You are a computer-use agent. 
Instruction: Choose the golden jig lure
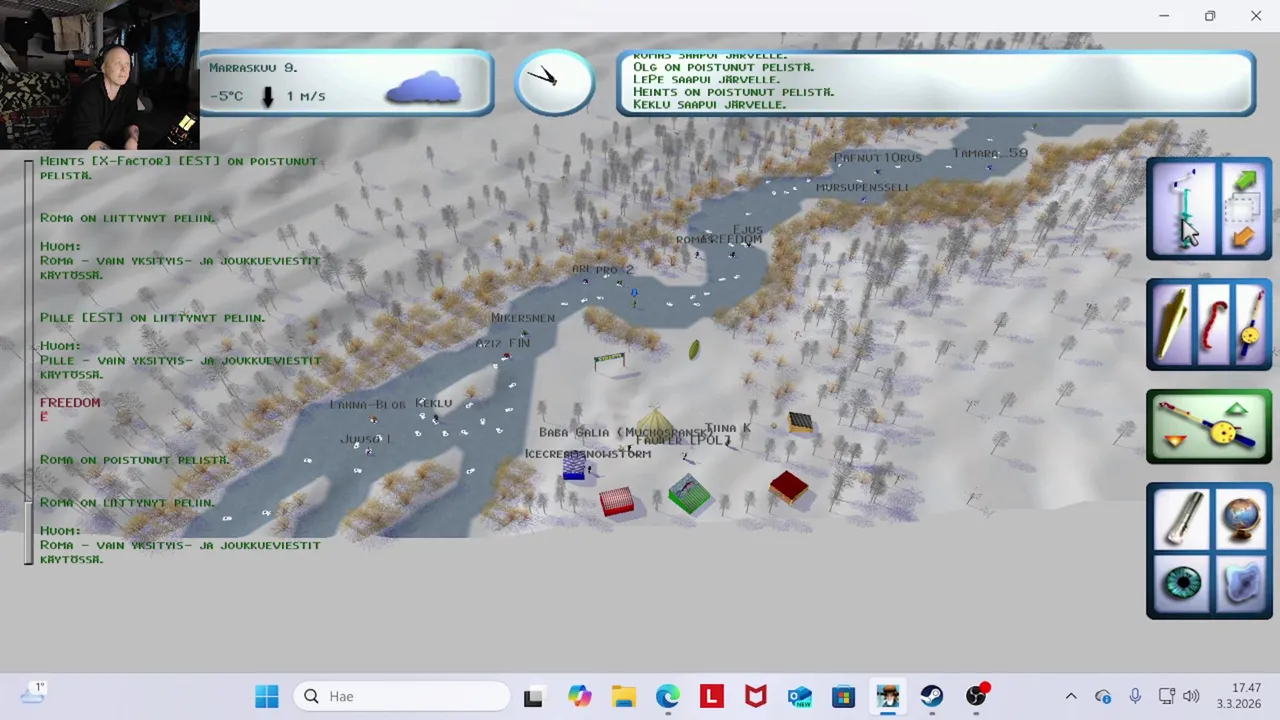[x=1173, y=325]
